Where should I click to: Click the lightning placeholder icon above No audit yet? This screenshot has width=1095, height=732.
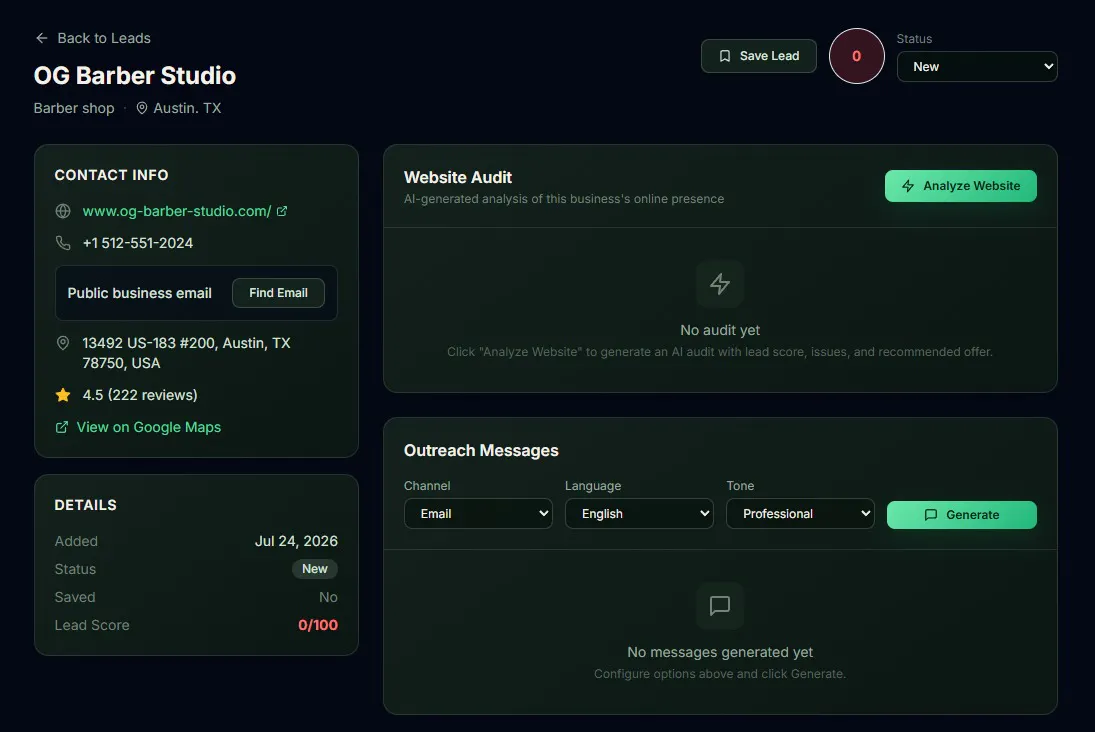click(720, 284)
